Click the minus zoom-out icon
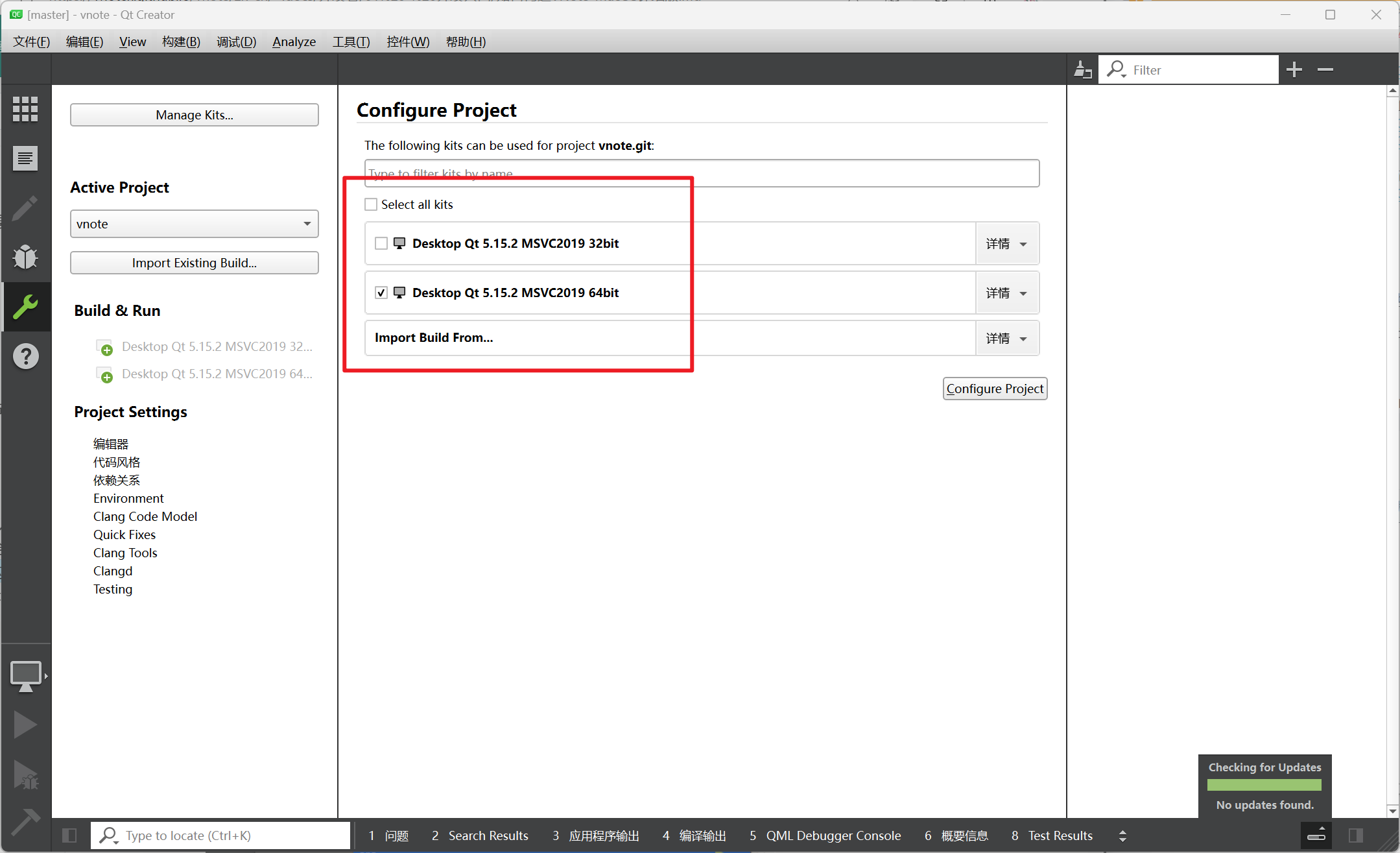Image resolution: width=1400 pixels, height=853 pixels. (x=1325, y=69)
